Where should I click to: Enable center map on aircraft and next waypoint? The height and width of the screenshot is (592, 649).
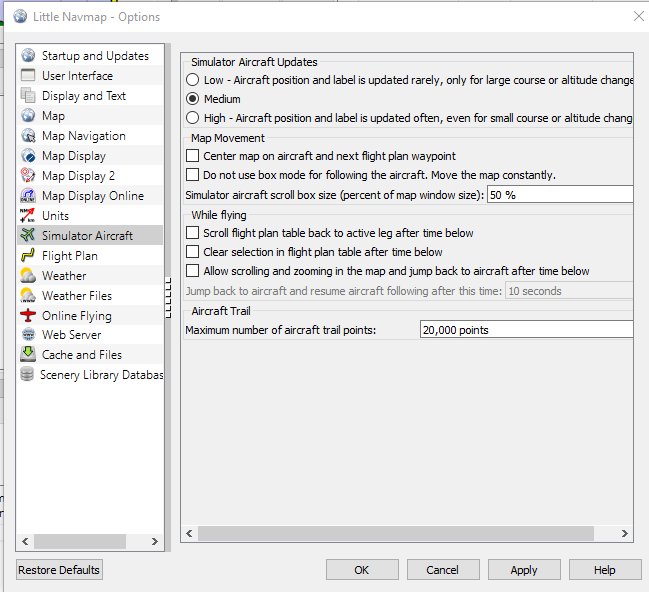click(x=192, y=156)
